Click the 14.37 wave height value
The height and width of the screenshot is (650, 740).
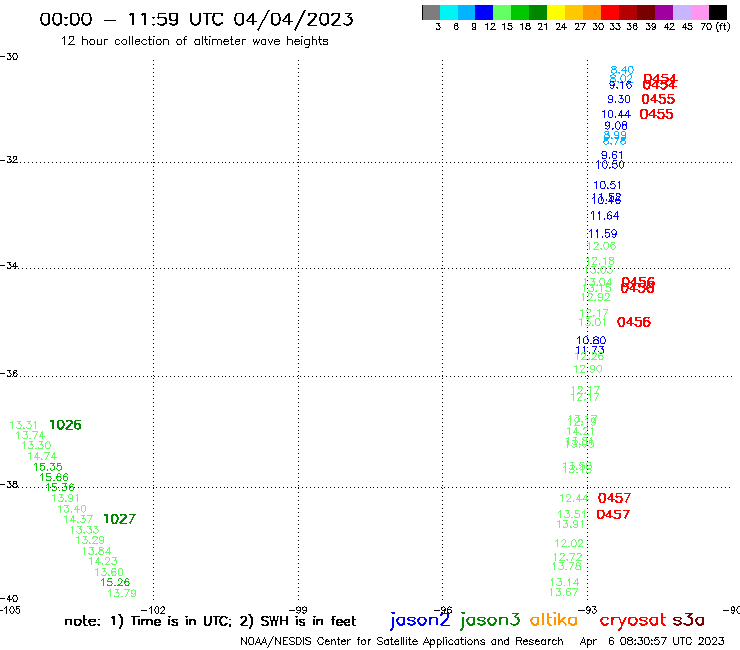coord(78,519)
